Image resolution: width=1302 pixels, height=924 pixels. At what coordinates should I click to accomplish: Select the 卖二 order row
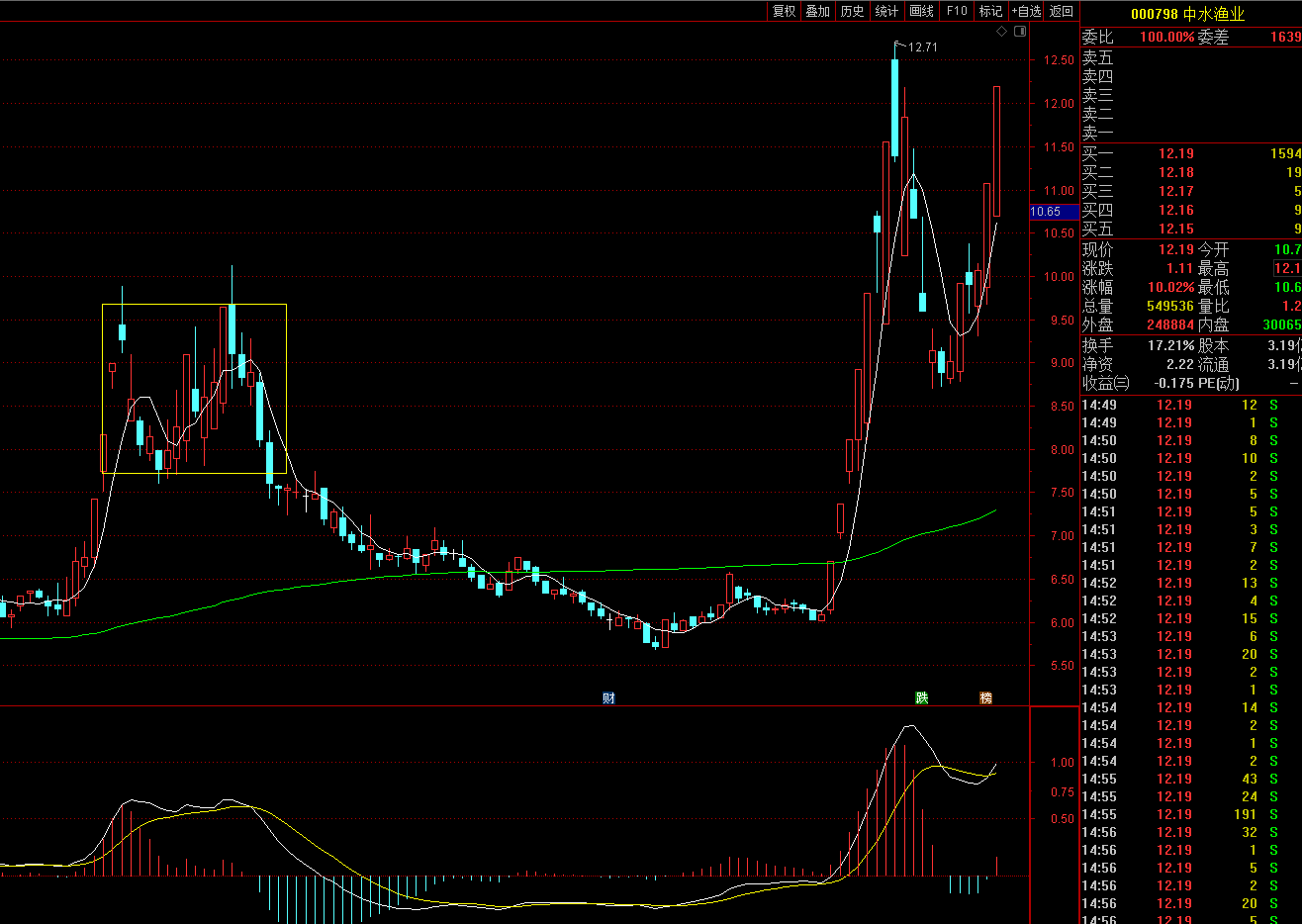(1191, 115)
